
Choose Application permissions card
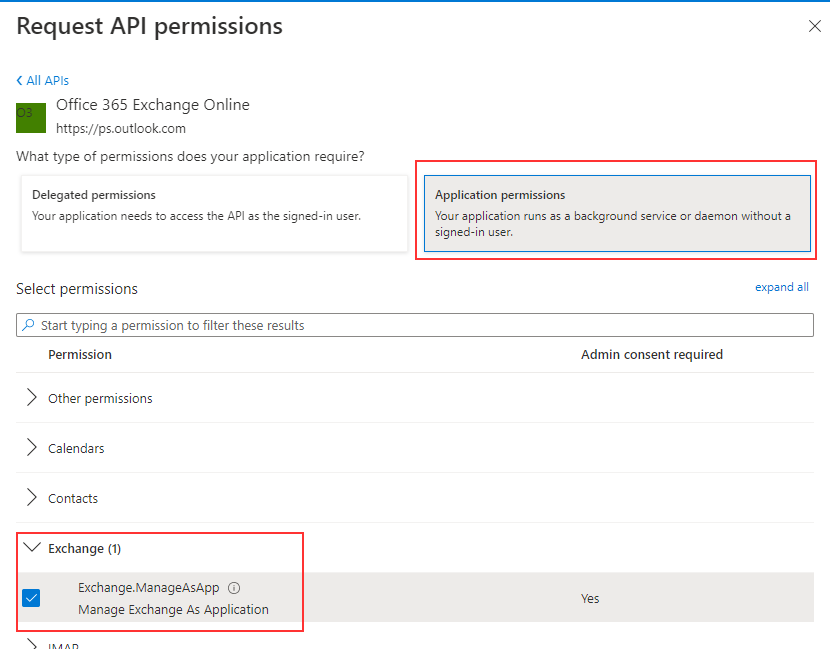point(617,213)
